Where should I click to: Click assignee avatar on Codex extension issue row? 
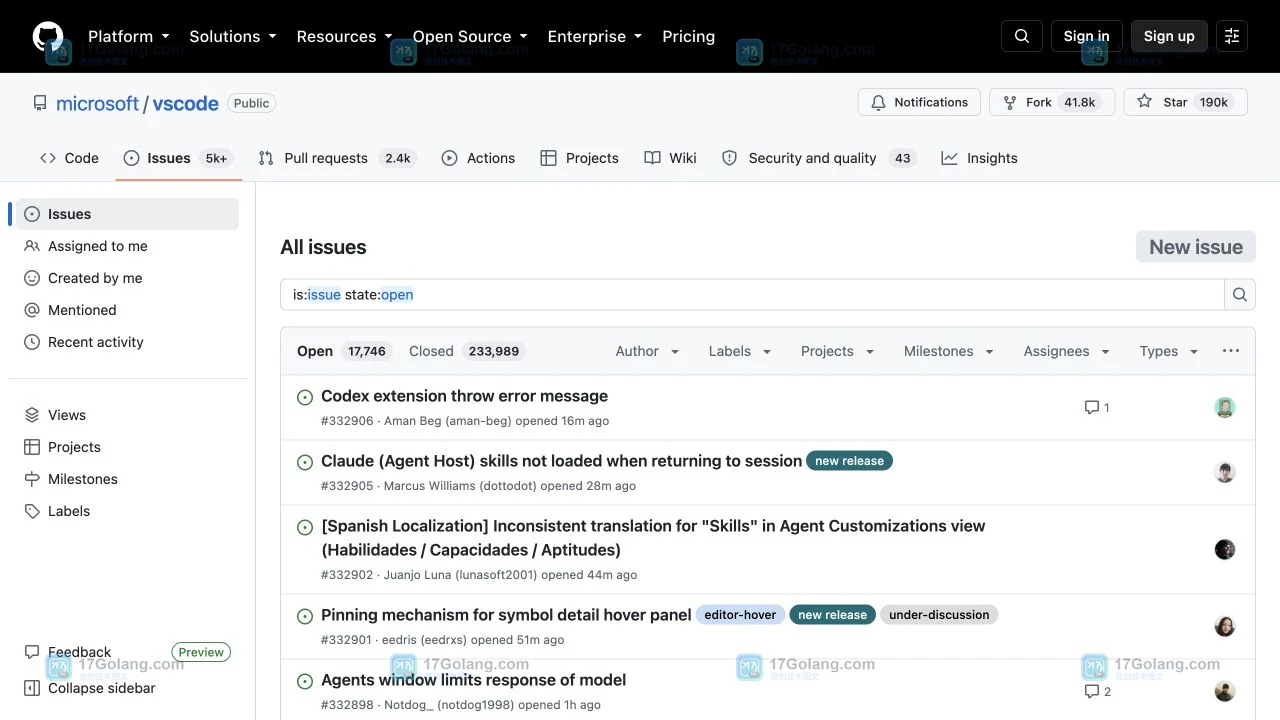(x=1225, y=407)
